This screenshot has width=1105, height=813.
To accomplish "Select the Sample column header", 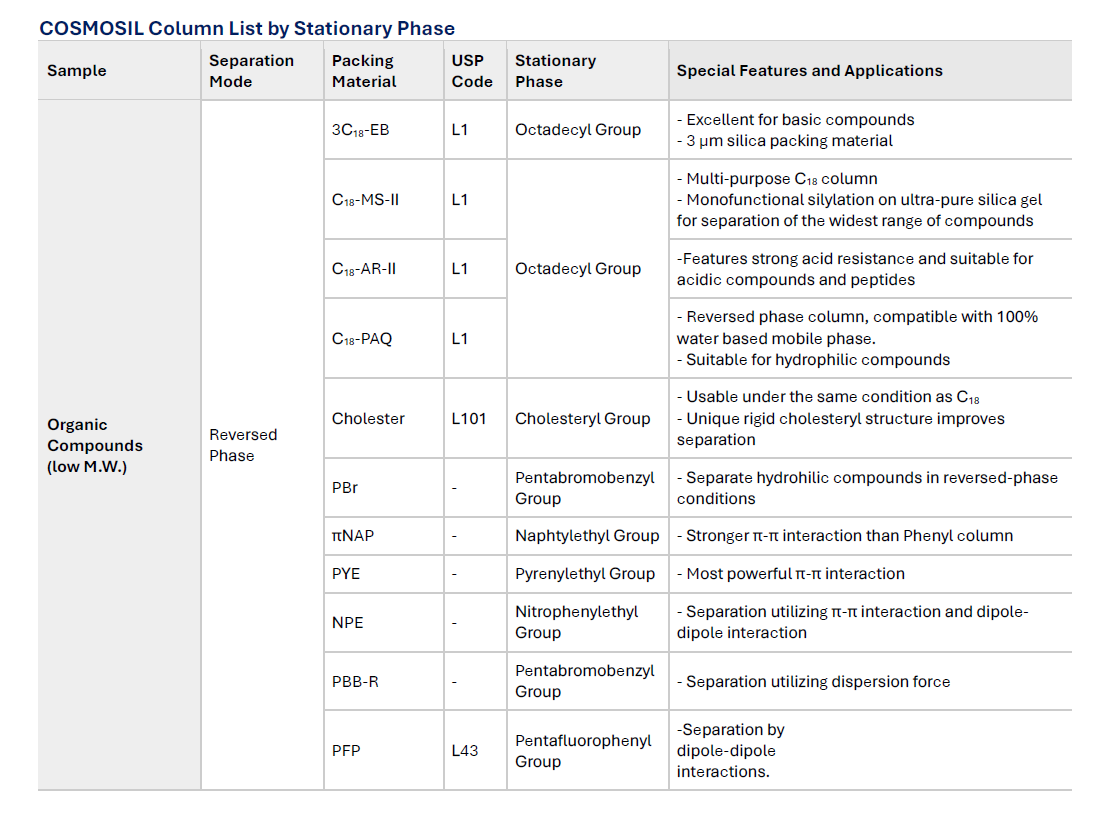I will [77, 71].
